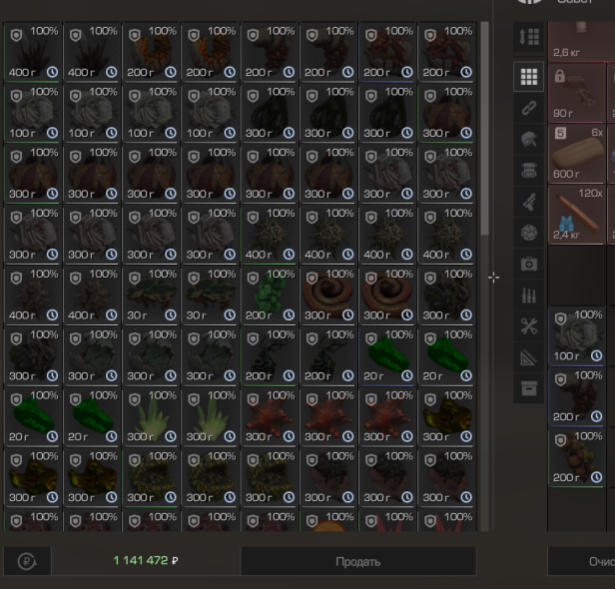
Task: Filter by tools wrench-and-scissors icon
Action: tap(529, 327)
